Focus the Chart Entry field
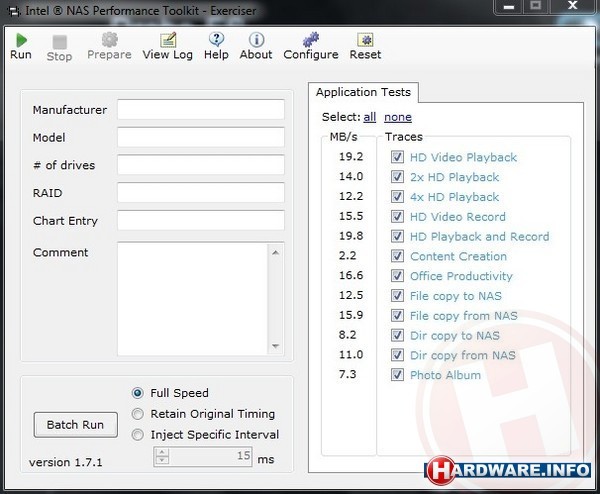 [x=201, y=220]
